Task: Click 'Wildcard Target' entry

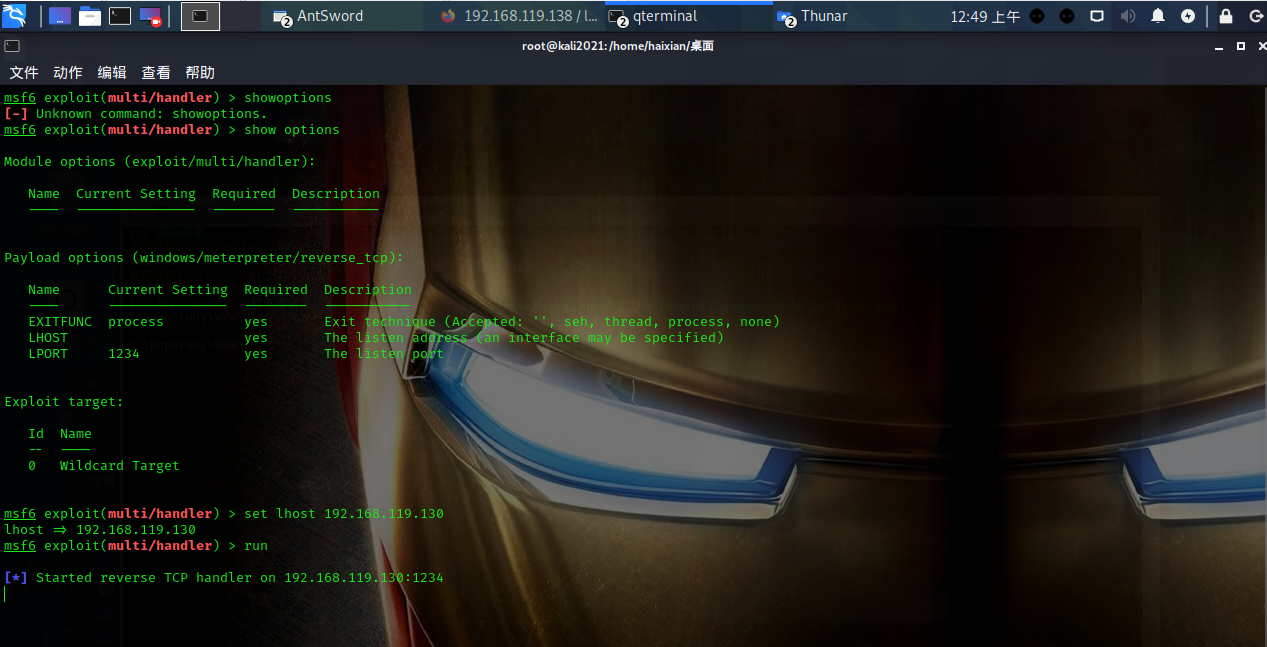Action: (x=120, y=466)
